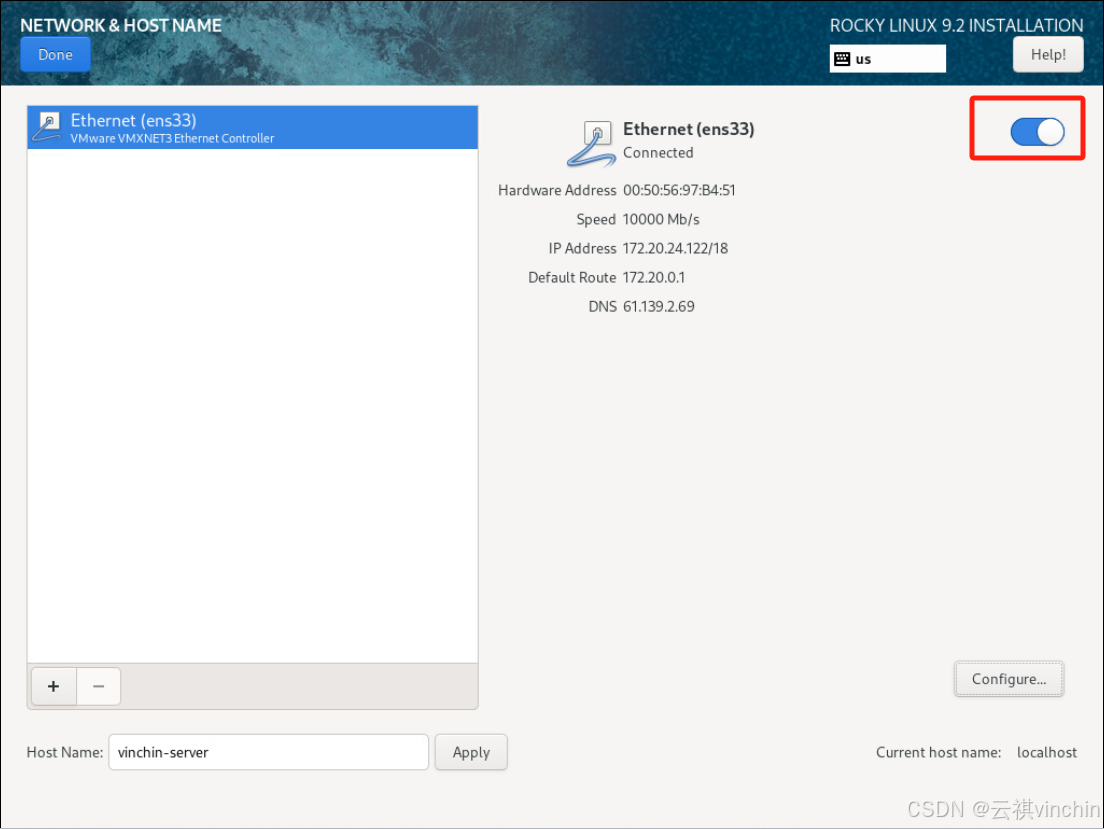This screenshot has height=829, width=1104.
Task: Click the Default Route value 172.20.0.1
Action: (x=653, y=278)
